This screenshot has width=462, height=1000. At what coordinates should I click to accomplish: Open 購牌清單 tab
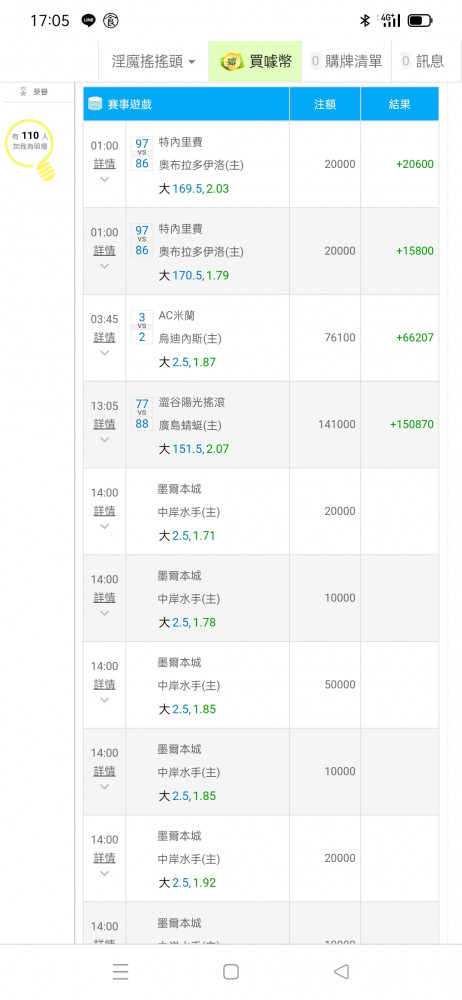tap(346, 61)
